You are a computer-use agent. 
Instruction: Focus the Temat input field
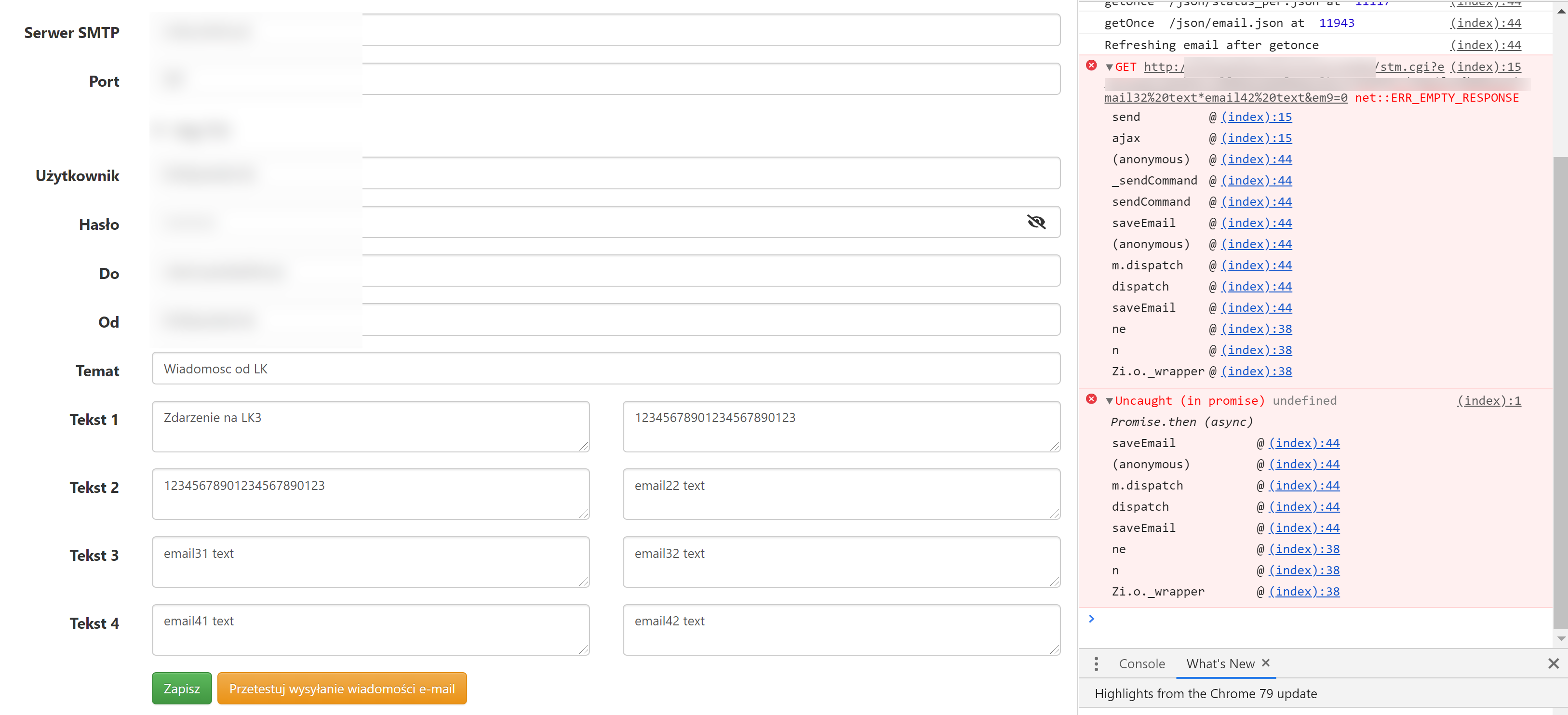point(605,369)
